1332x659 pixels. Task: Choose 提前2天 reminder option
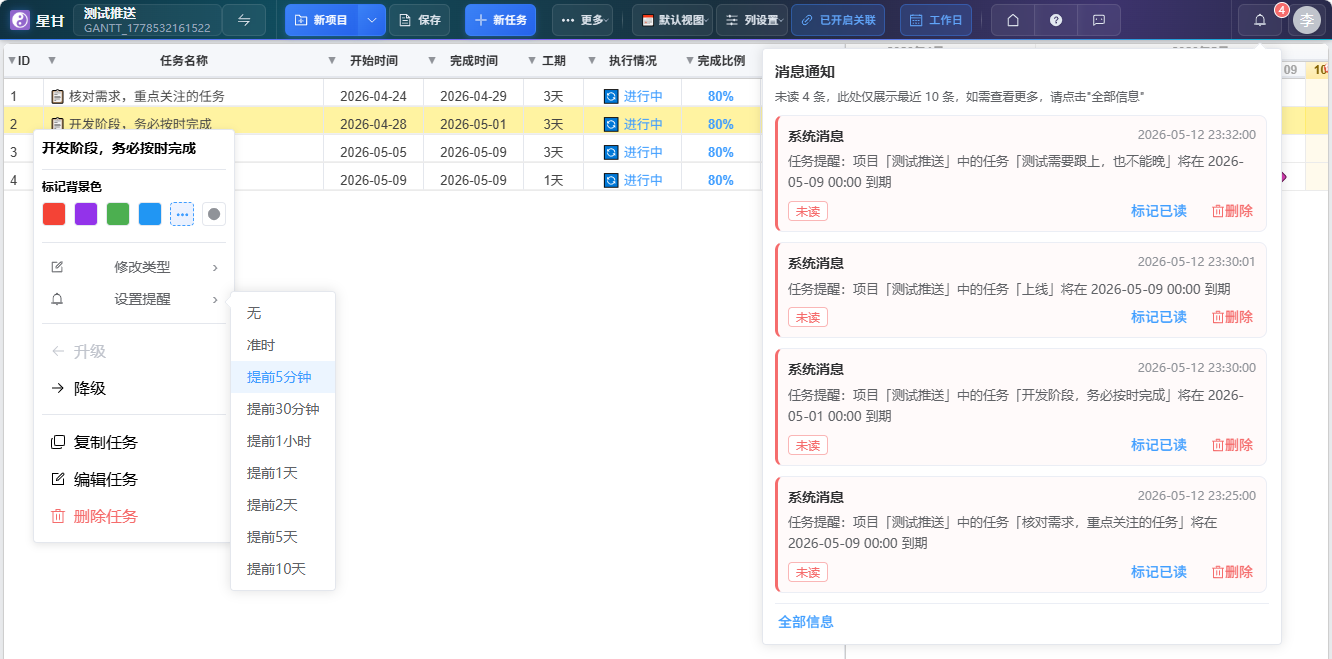(x=283, y=505)
